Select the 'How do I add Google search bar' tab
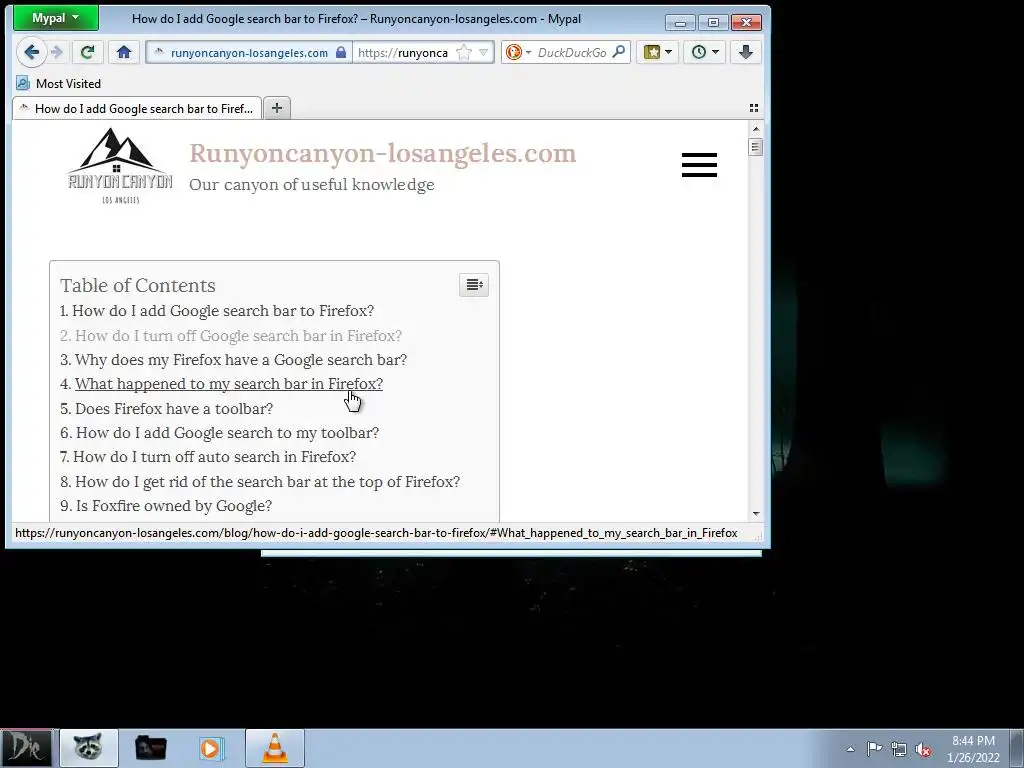This screenshot has height=768, width=1024. pyautogui.click(x=137, y=108)
